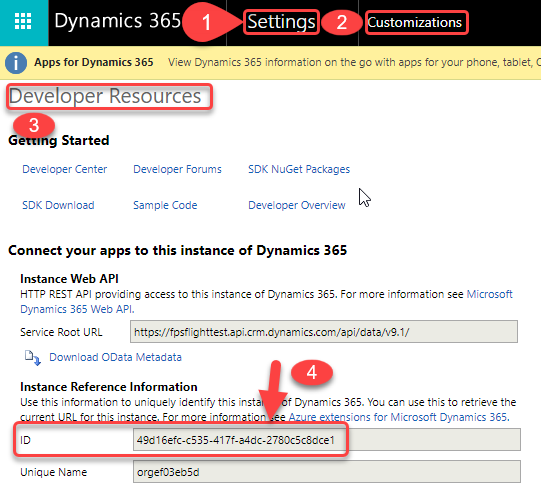Select Customizations in the navigation bar

point(414,22)
